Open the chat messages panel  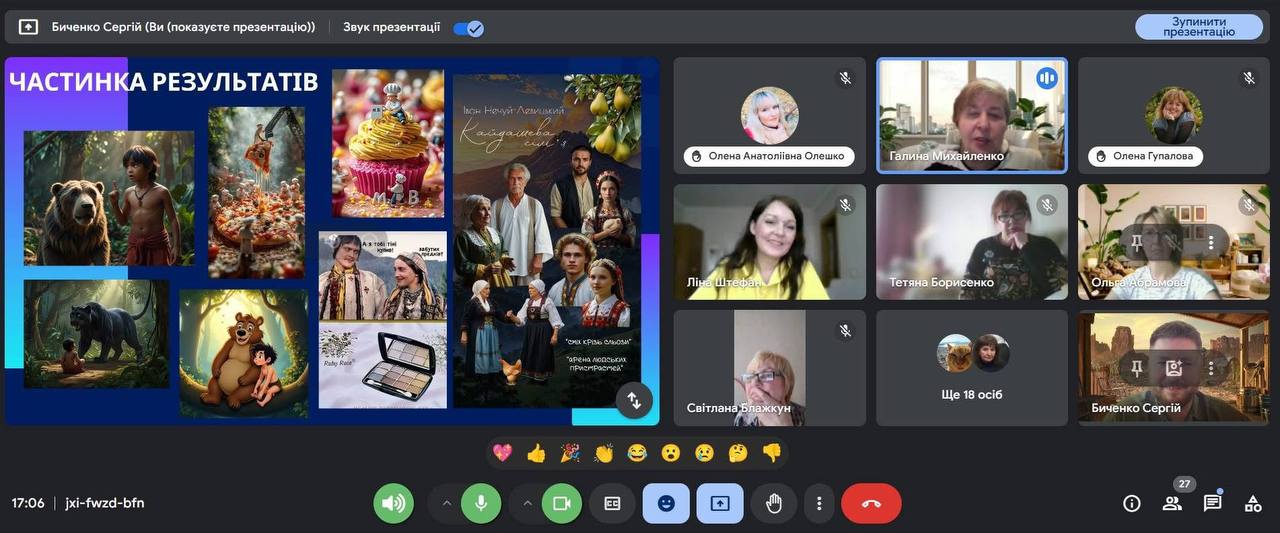coord(1212,503)
